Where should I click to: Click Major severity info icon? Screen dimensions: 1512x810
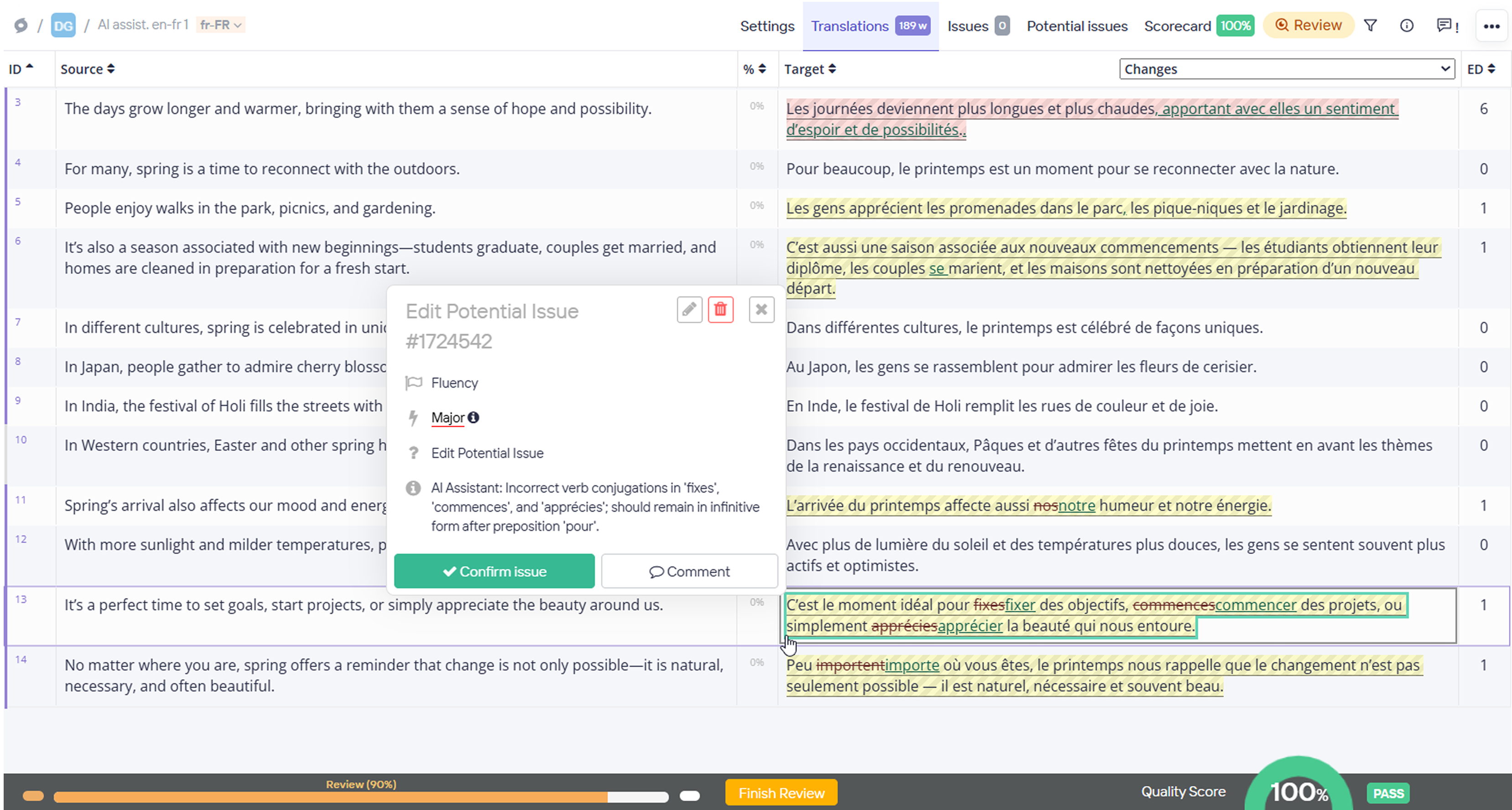[473, 417]
